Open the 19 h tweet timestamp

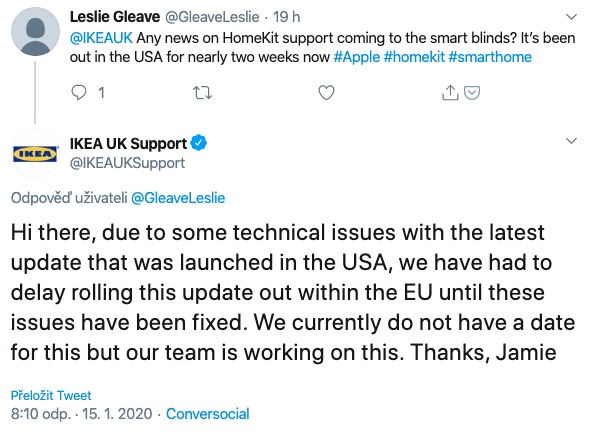point(286,17)
